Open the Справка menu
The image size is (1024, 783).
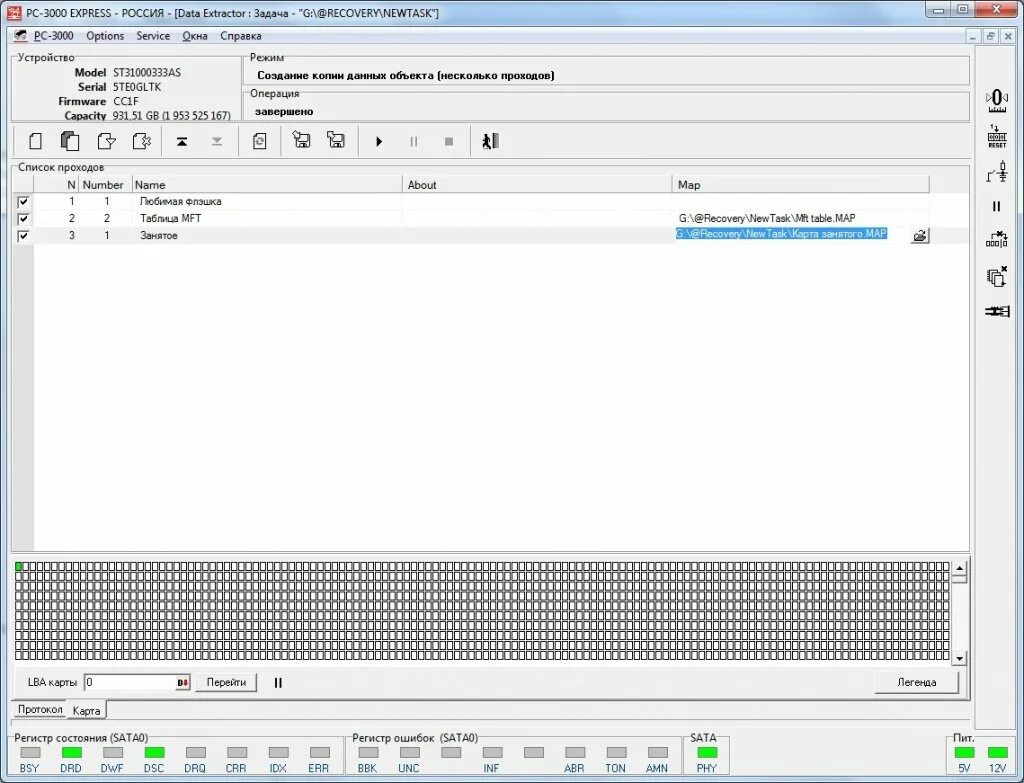pyautogui.click(x=240, y=36)
